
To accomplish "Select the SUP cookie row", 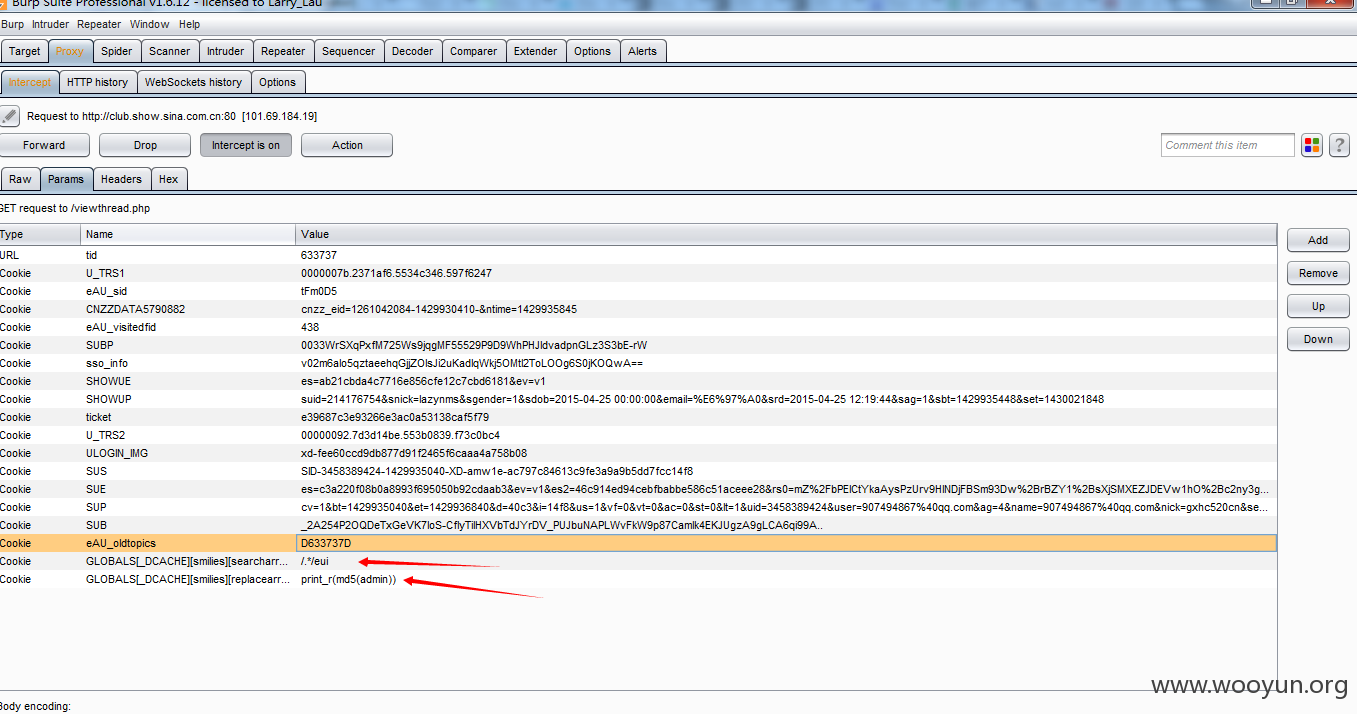I will (x=638, y=507).
